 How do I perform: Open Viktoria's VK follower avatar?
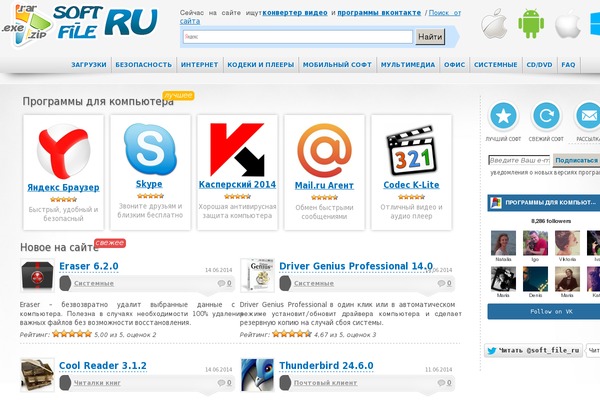(567, 243)
